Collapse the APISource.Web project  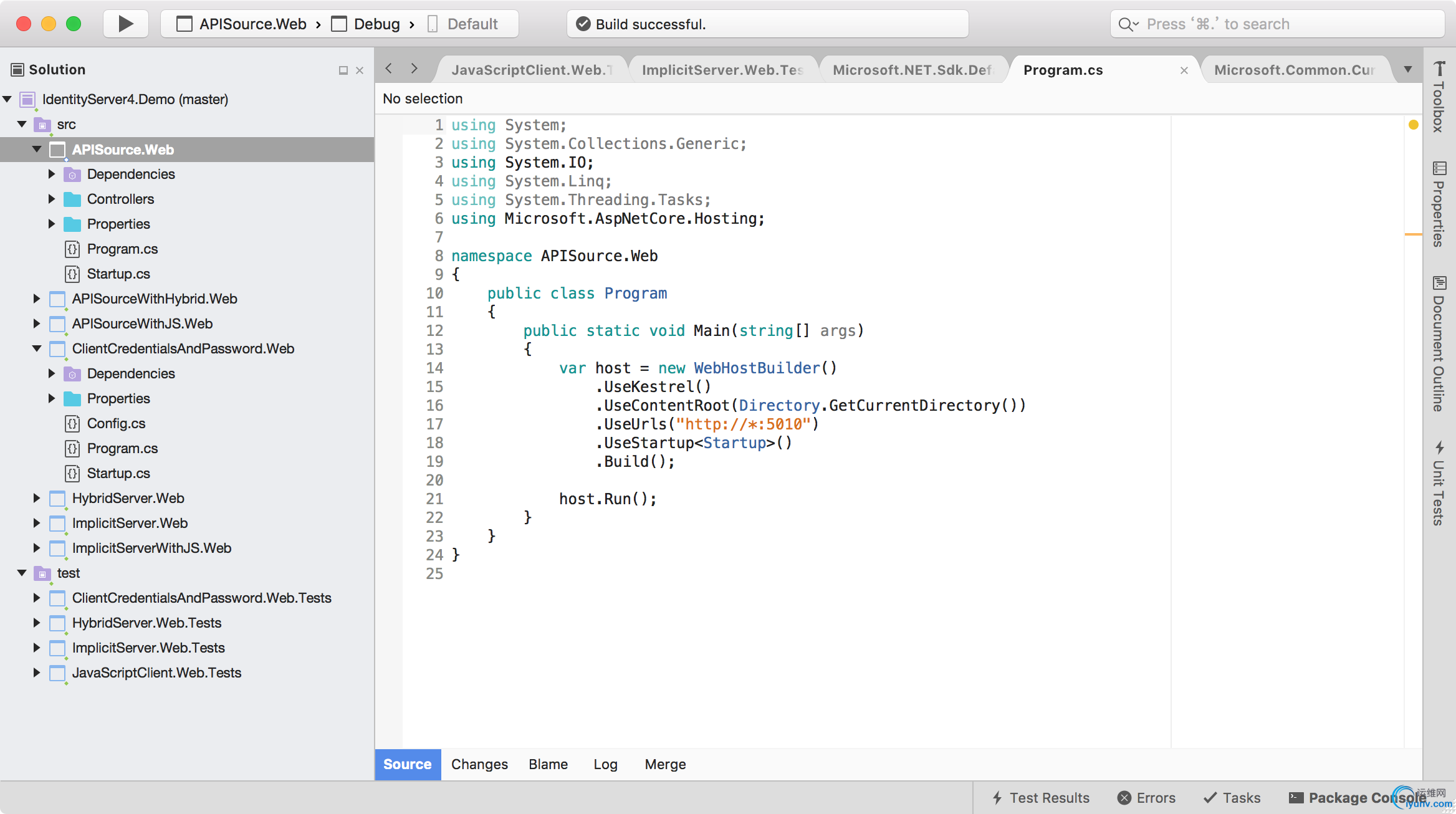(x=37, y=149)
